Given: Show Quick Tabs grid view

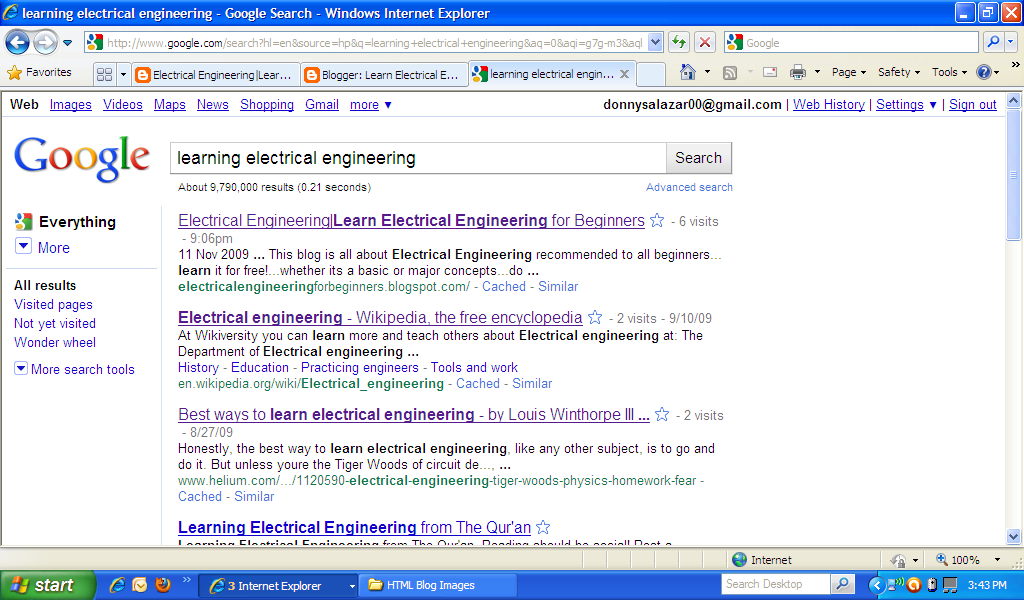Looking at the screenshot, I should (104, 74).
